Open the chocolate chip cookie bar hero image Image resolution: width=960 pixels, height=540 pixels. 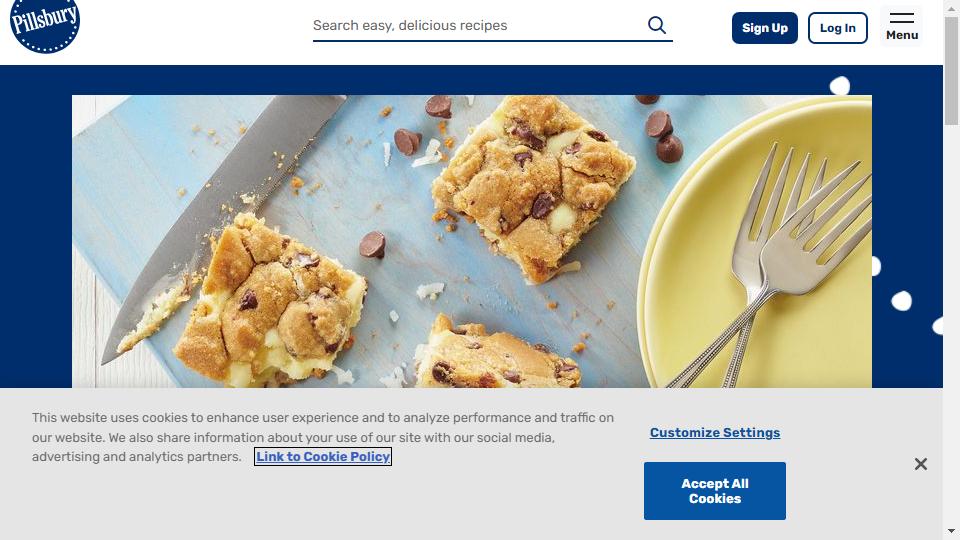pyautogui.click(x=471, y=241)
